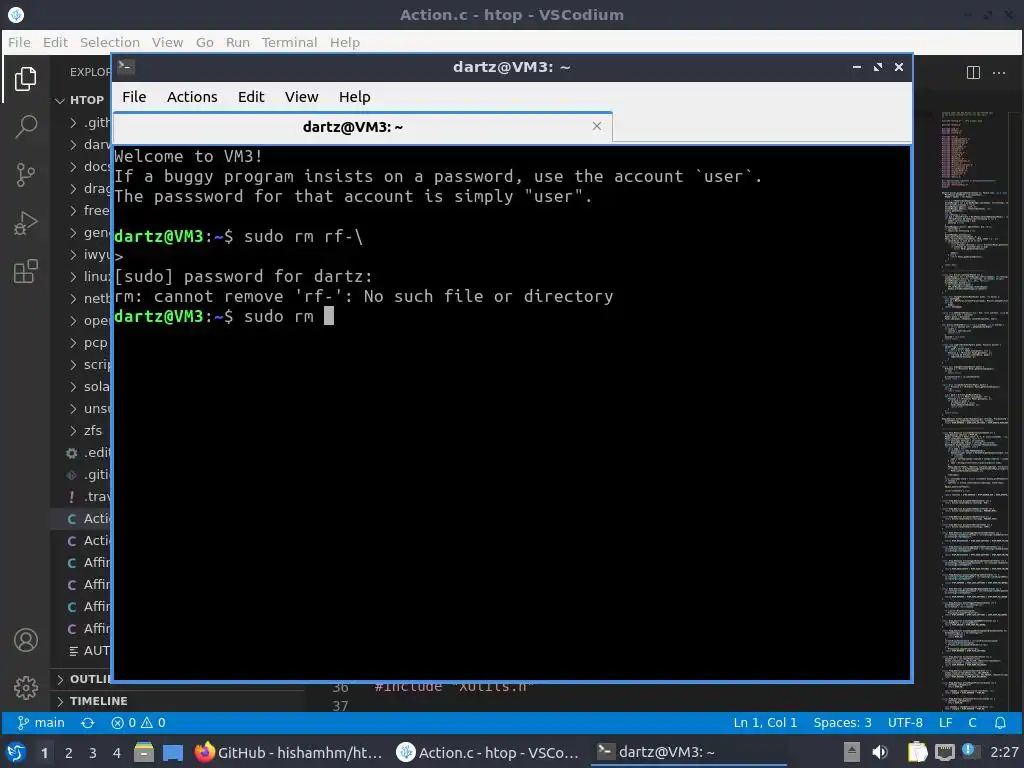Change encoding via UTF-8 status item
This screenshot has height=768, width=1024.
pyautogui.click(x=905, y=723)
